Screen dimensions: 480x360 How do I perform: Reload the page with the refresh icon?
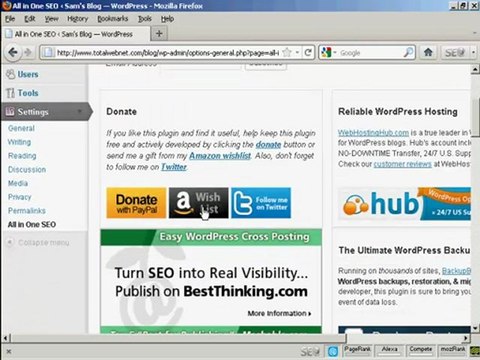pos(308,52)
